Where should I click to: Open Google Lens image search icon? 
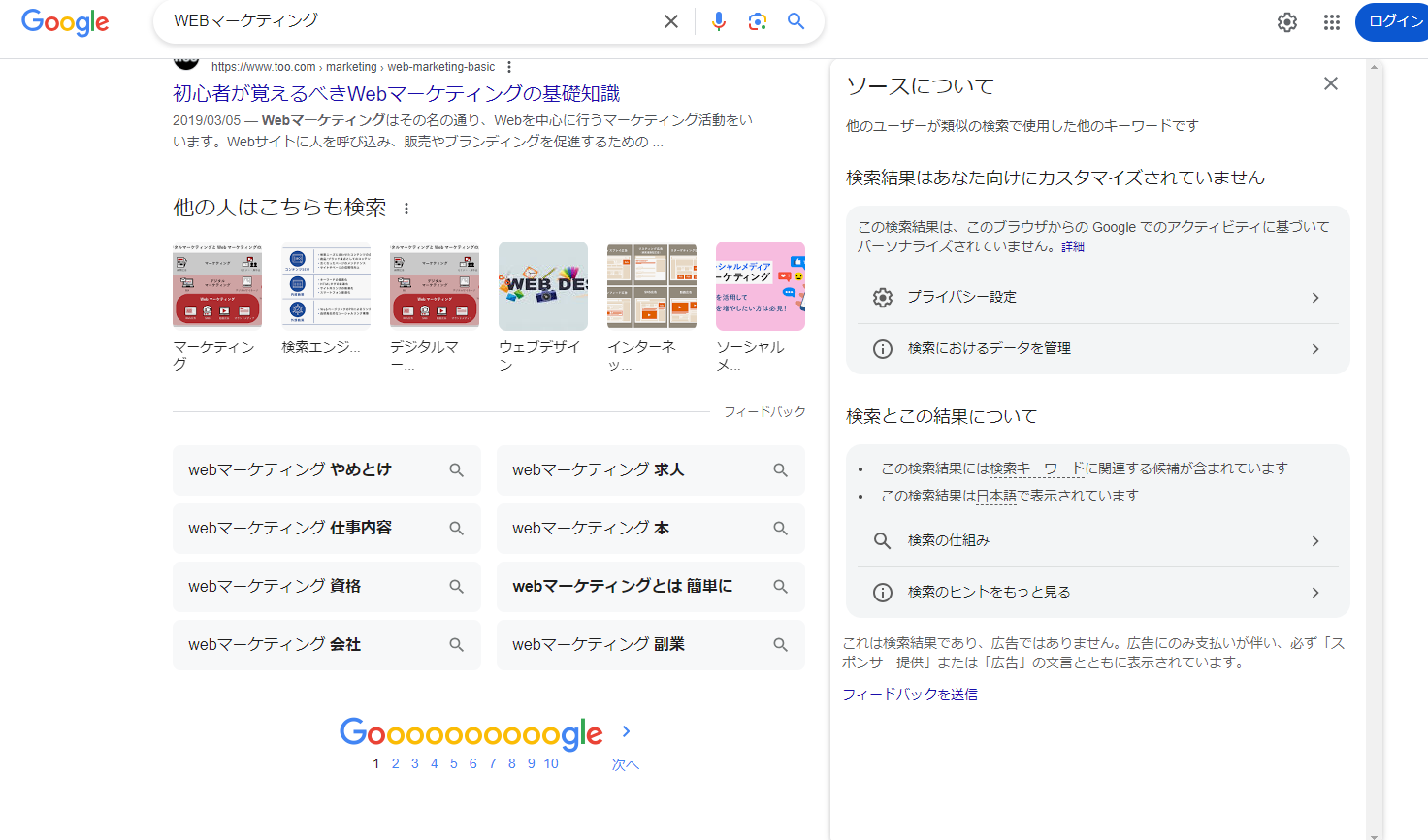[x=758, y=21]
